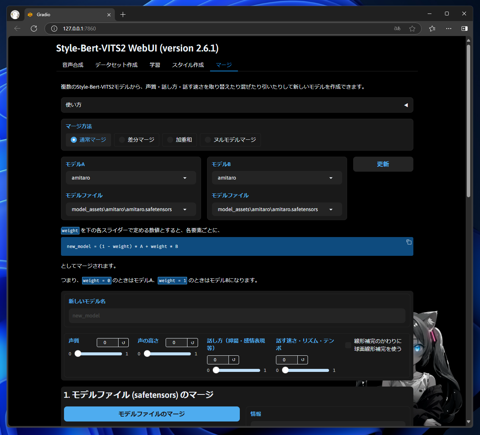Open model A's モデルファイル safetensors dropdown
Viewport: 480px width, 435px height.
pos(131,209)
